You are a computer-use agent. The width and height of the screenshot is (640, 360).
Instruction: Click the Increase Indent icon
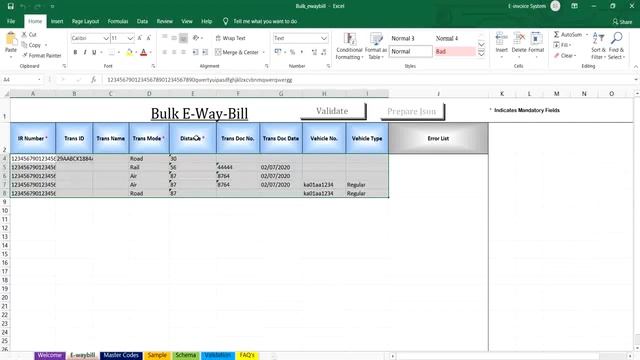click(x=205, y=52)
